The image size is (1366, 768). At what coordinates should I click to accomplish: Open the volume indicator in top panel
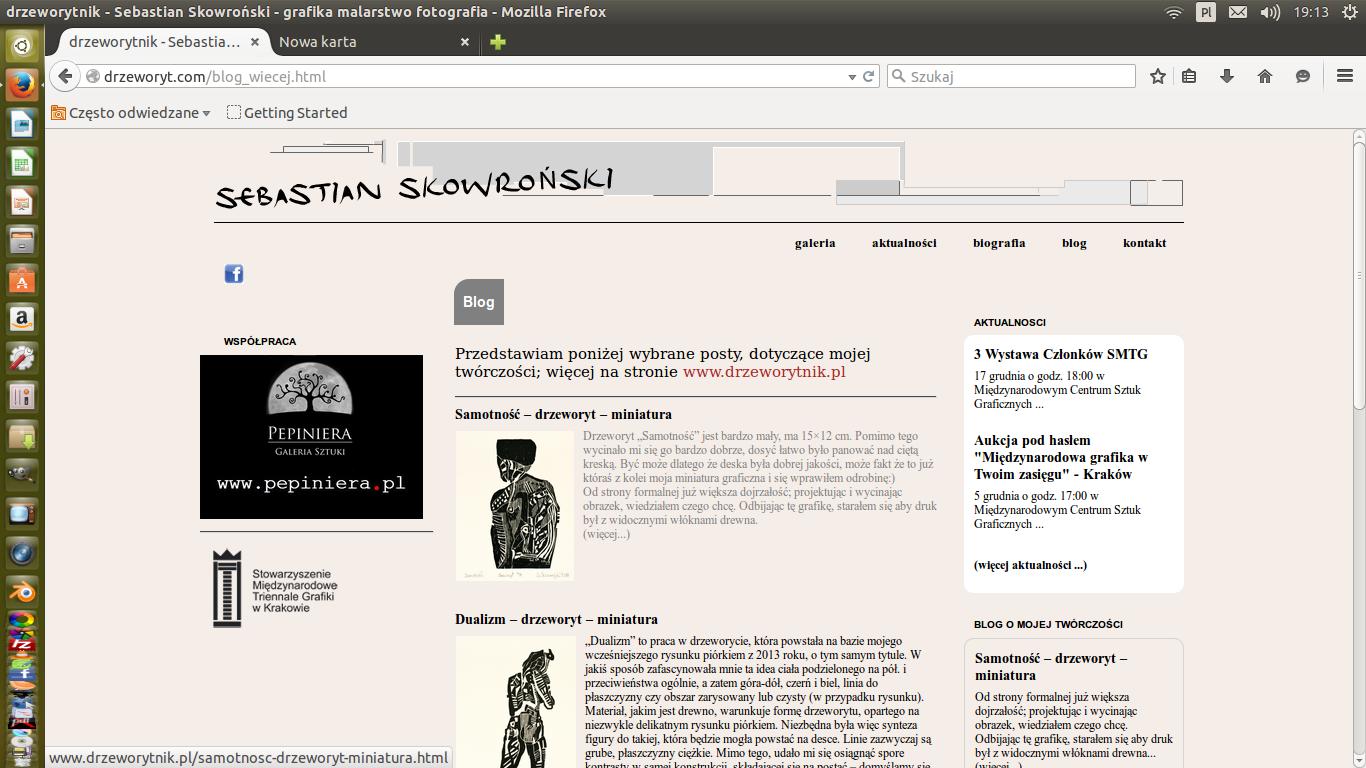tap(1270, 12)
